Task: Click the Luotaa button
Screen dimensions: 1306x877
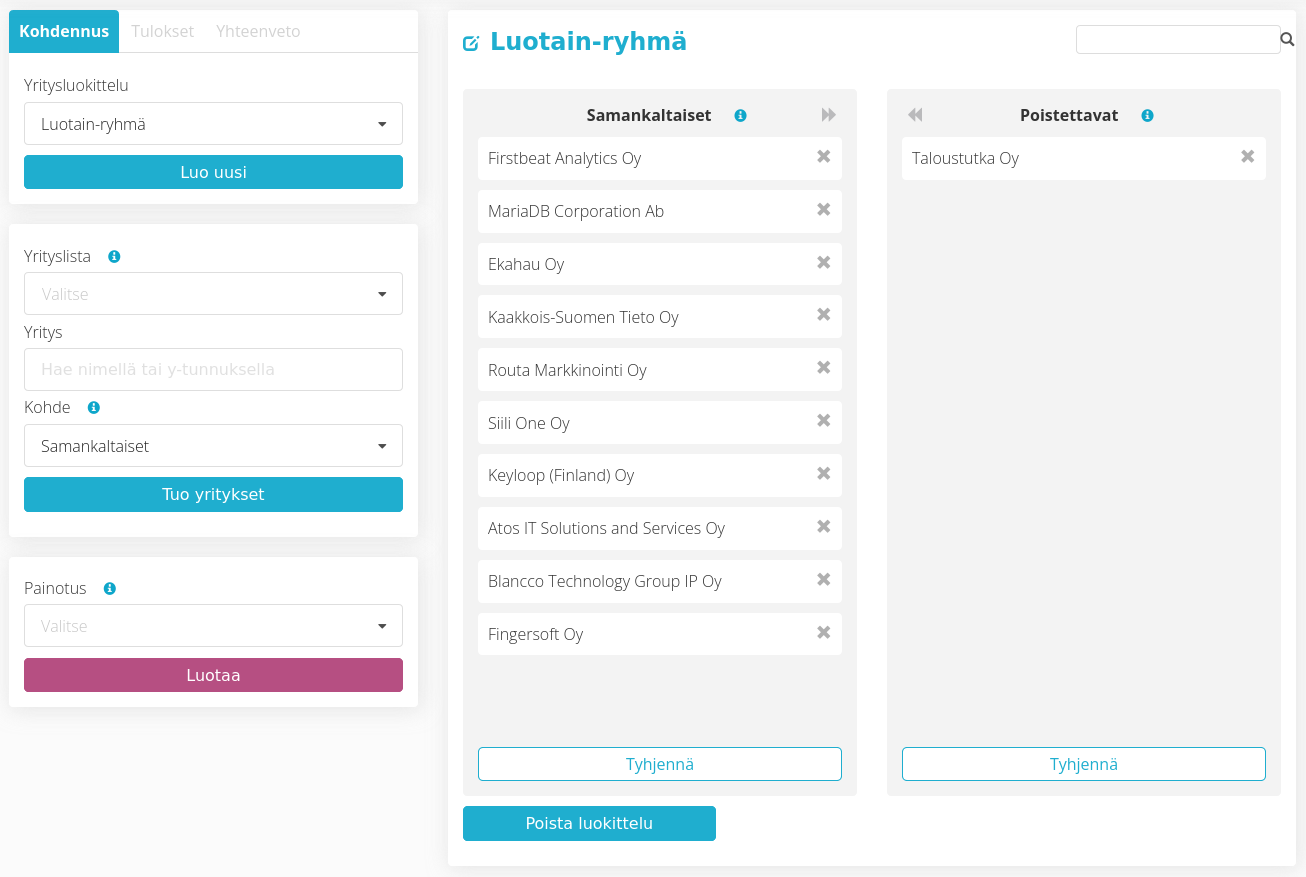Action: click(x=213, y=675)
